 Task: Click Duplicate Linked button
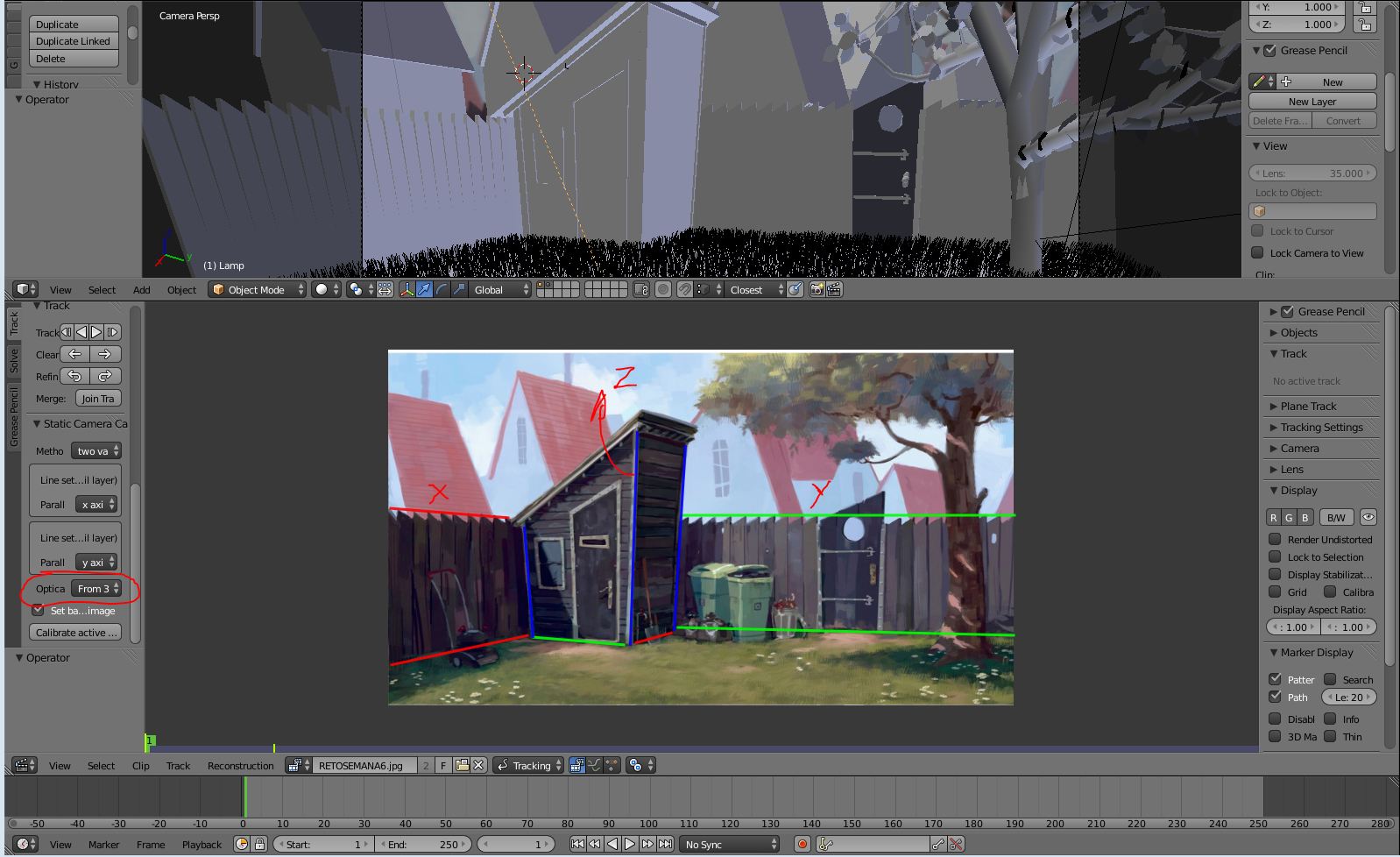(74, 41)
